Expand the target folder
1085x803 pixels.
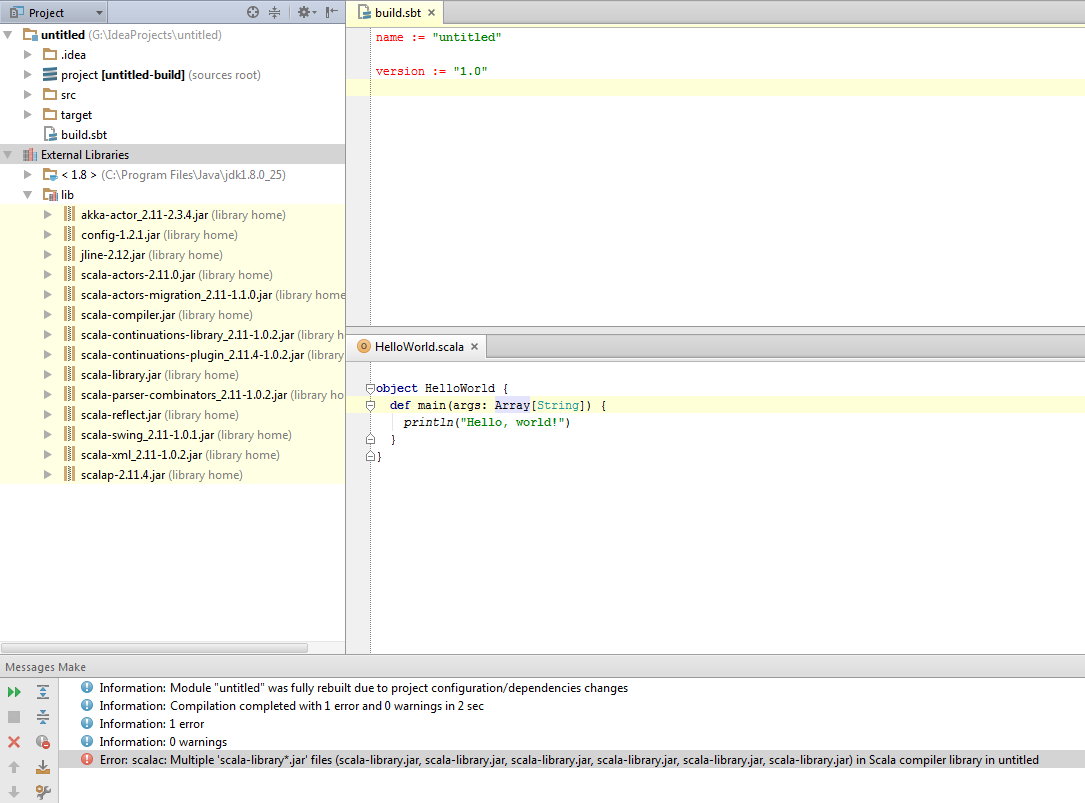coord(28,115)
